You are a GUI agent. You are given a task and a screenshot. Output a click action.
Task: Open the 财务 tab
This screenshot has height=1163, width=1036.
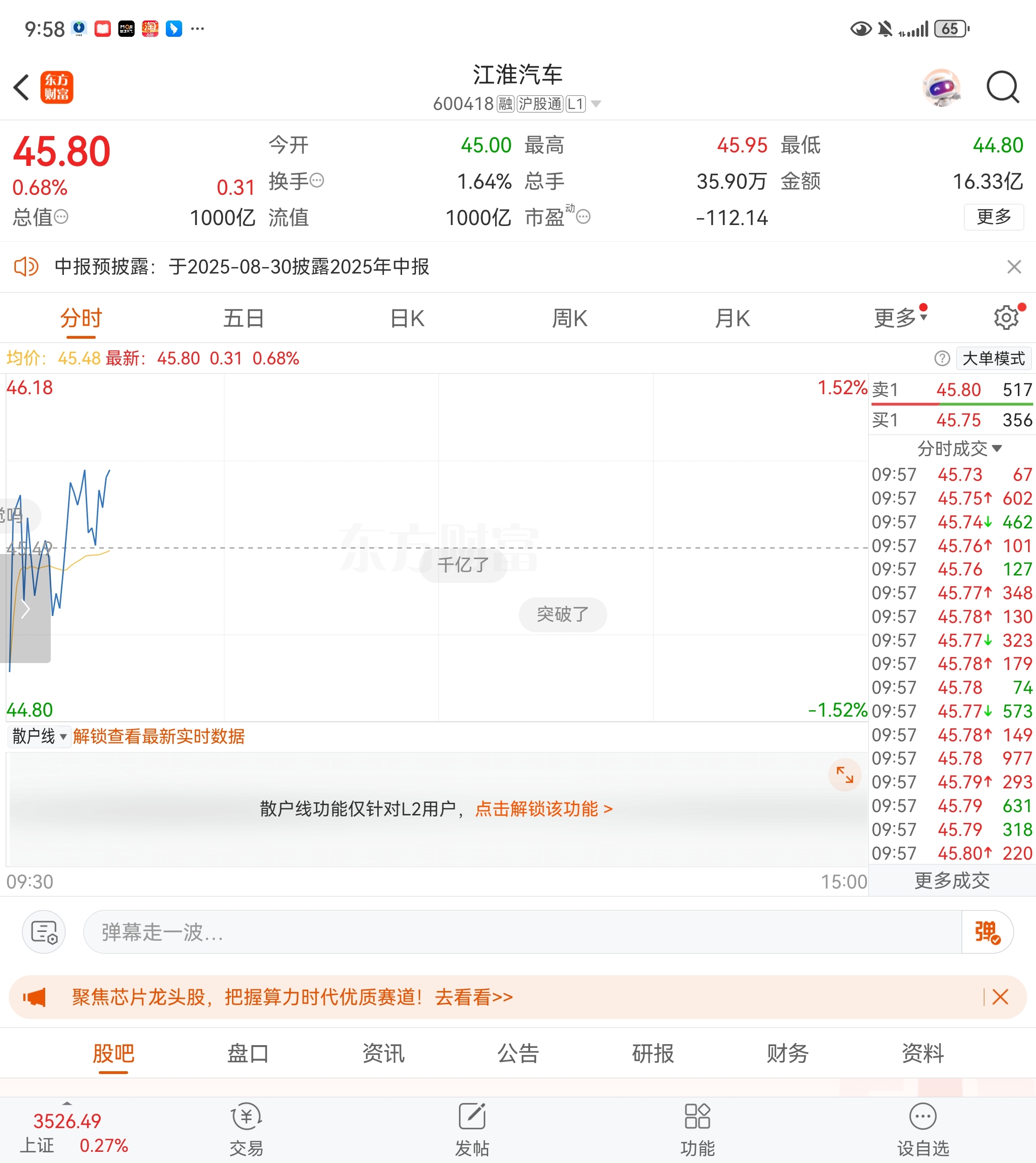[x=788, y=1053]
